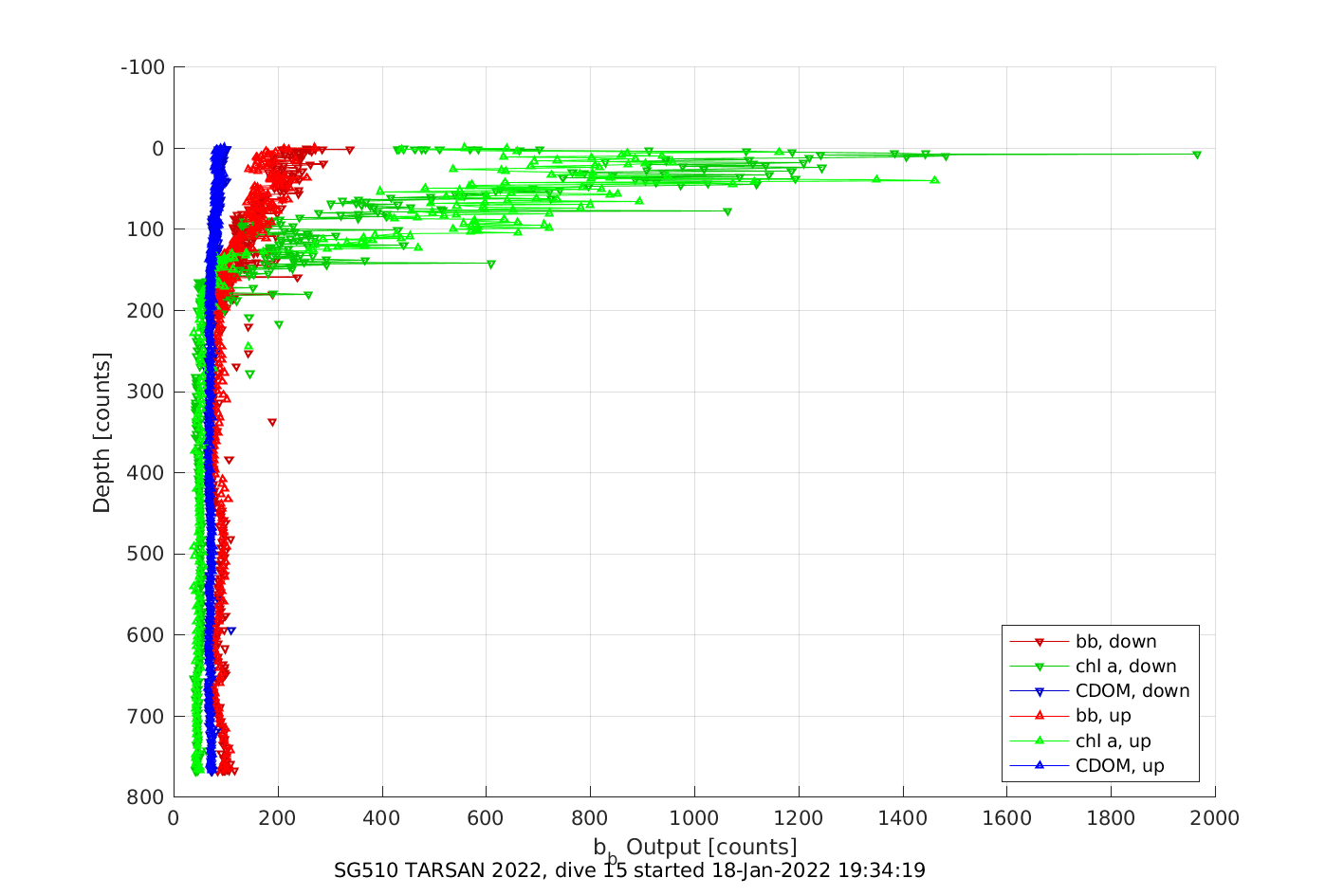Select the isolated blue CDOM marker near 600 depth
The image size is (1344, 896).
[x=230, y=631]
